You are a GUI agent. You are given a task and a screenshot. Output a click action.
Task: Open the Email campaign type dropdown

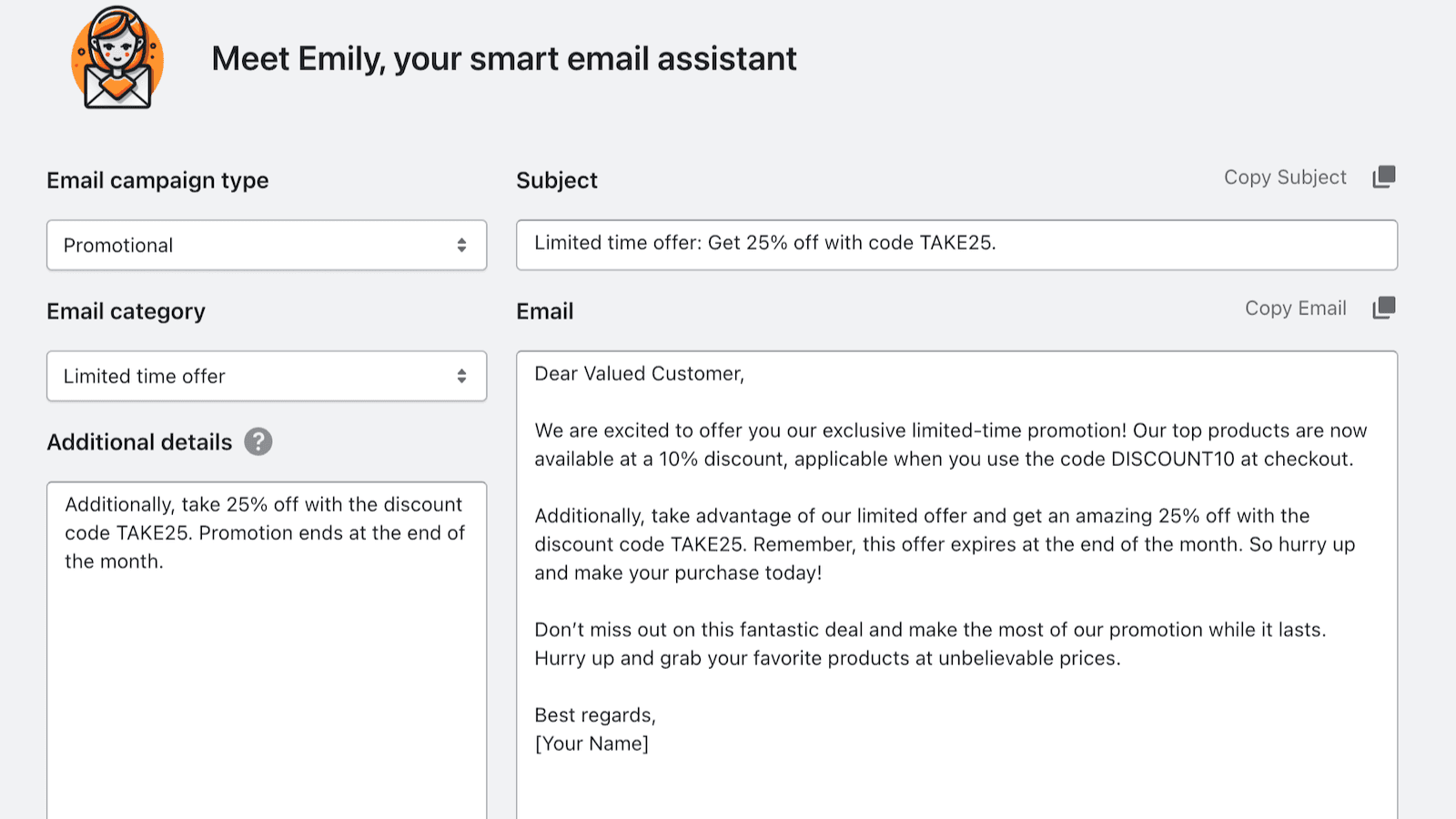coord(267,245)
